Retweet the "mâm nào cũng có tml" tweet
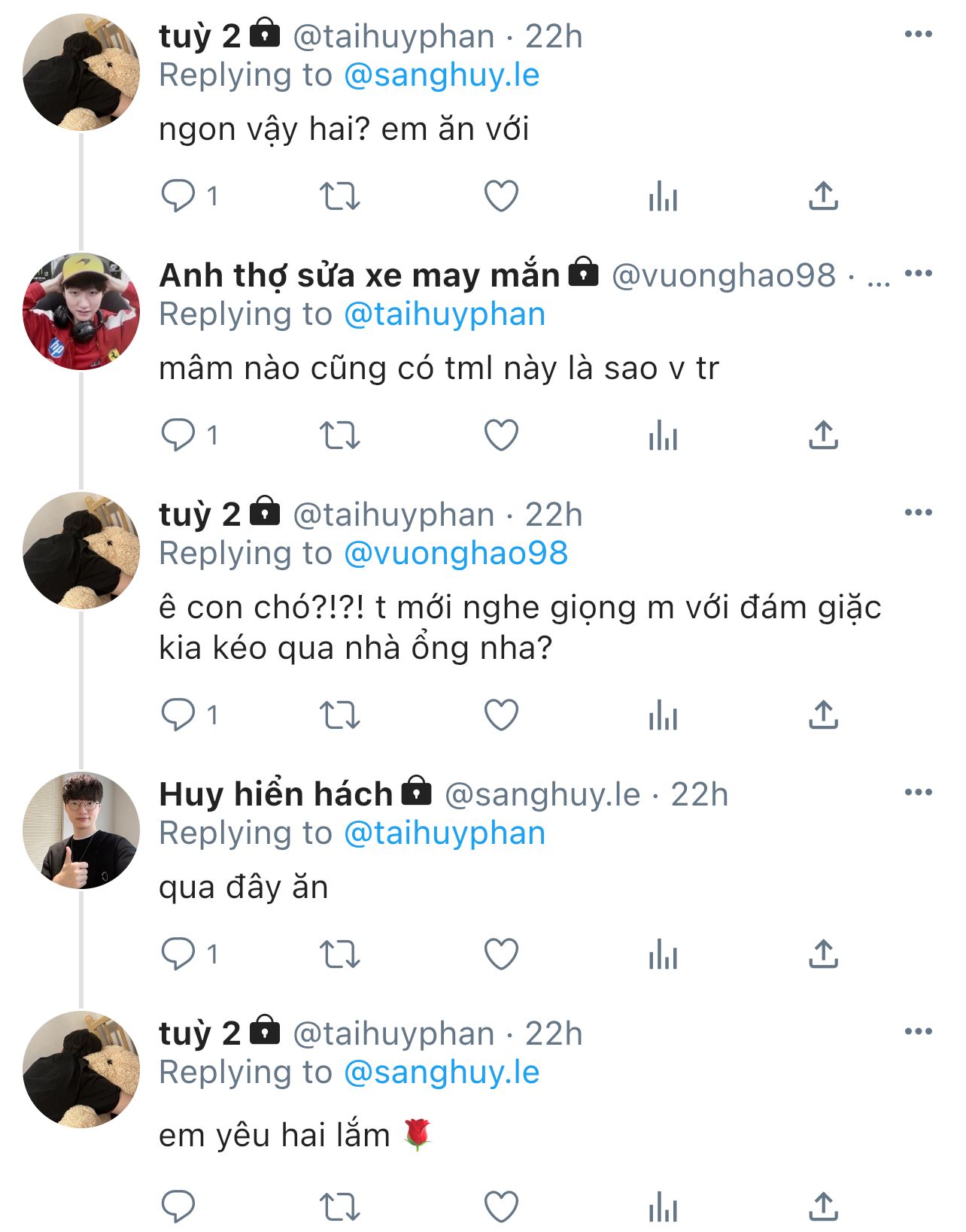The height and width of the screenshot is (1232, 966). coord(339,435)
